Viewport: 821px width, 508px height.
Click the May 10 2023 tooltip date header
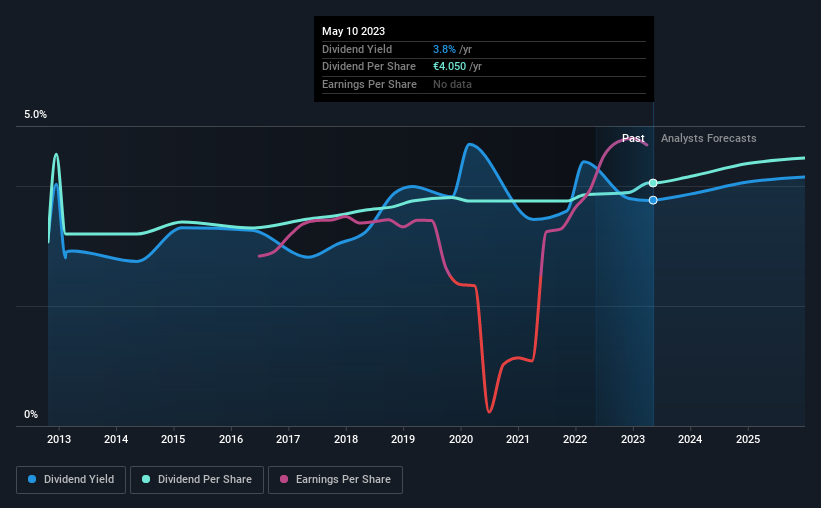pos(353,31)
